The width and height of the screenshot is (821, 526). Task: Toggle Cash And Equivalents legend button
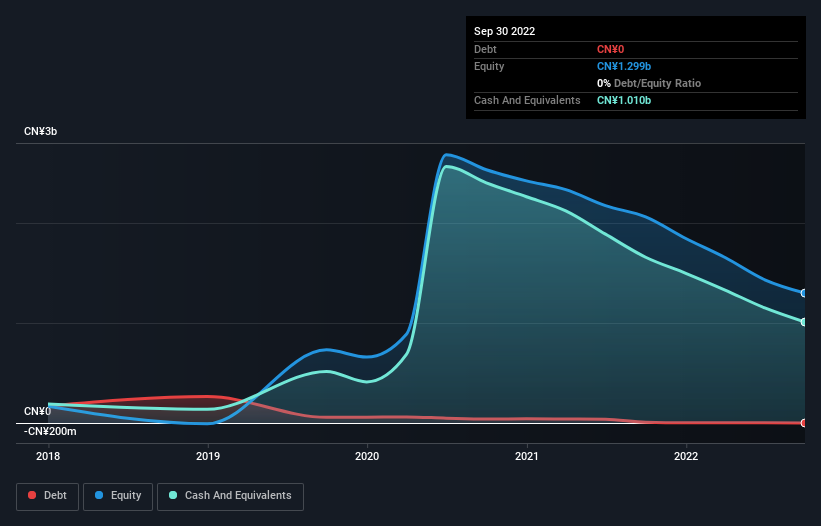coord(230,496)
